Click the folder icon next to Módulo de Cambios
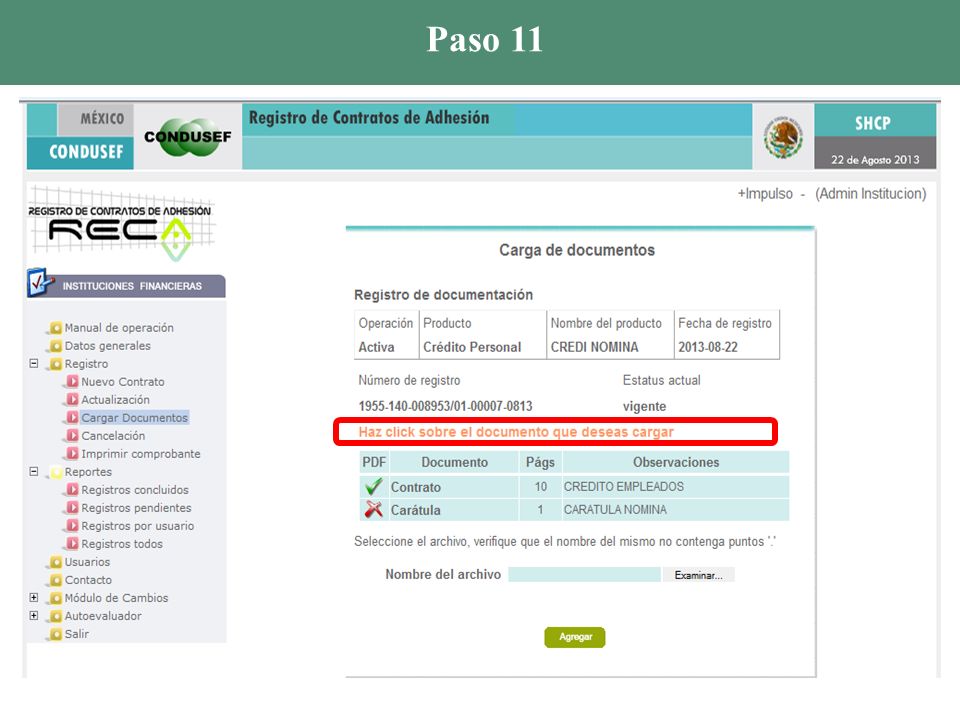Screen dimensions: 960x720 point(56,598)
